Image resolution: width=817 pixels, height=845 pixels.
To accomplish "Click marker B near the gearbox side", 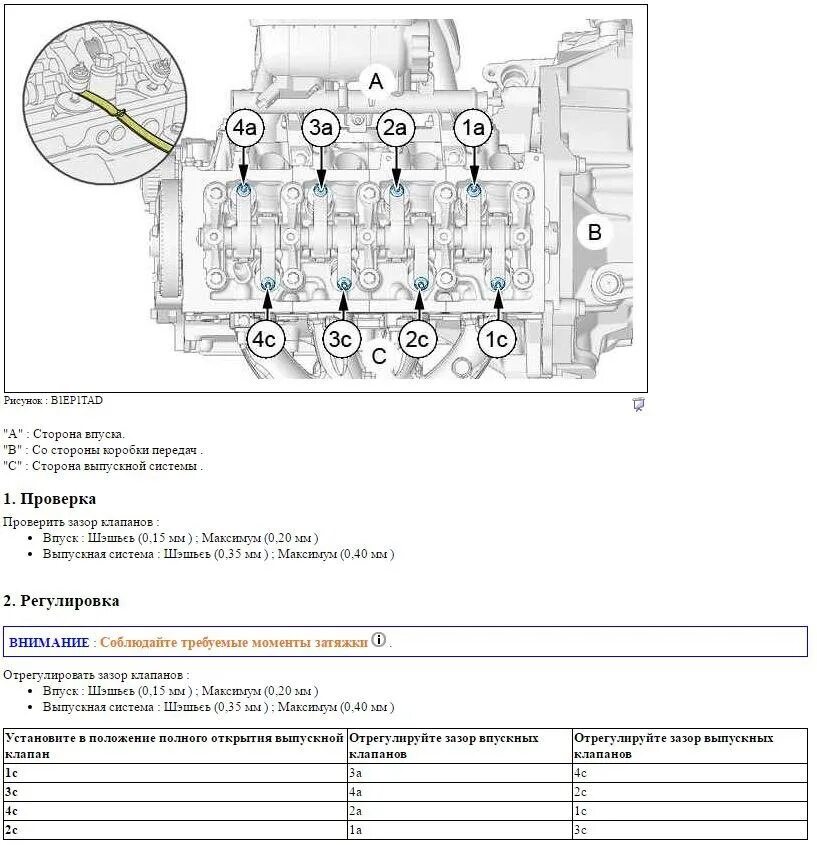I will tap(597, 233).
